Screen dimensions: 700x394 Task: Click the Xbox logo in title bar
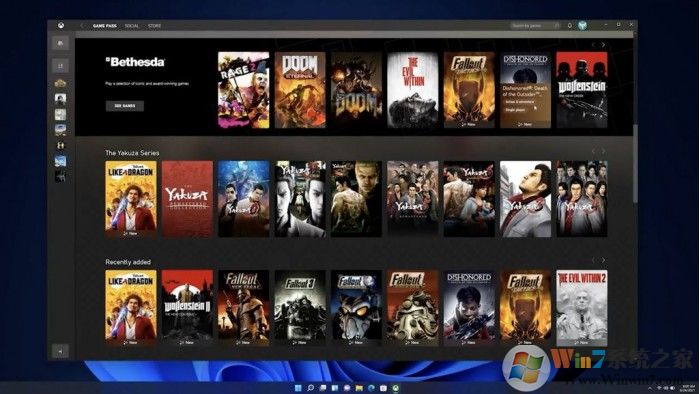point(61,26)
